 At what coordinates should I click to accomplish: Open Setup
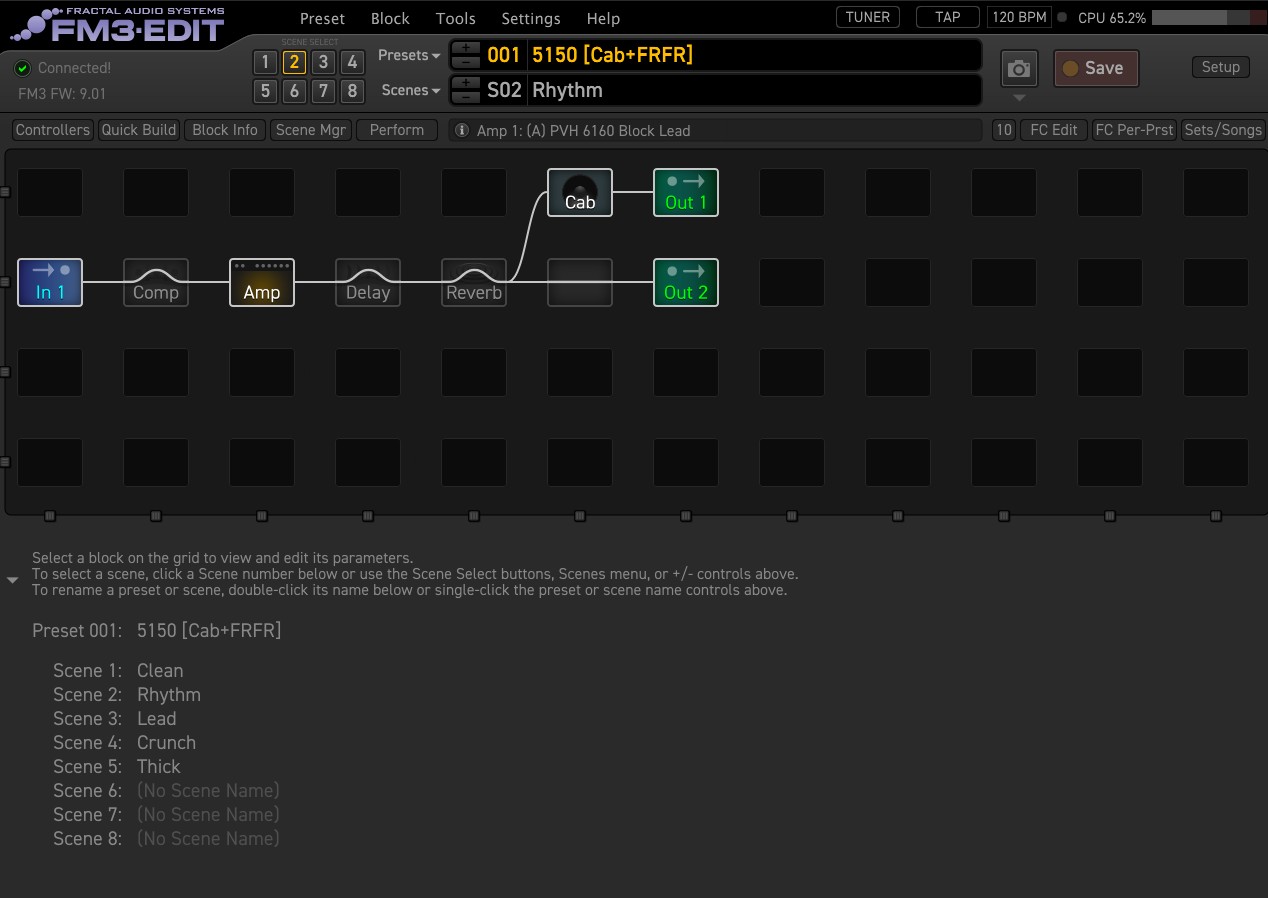[1220, 67]
